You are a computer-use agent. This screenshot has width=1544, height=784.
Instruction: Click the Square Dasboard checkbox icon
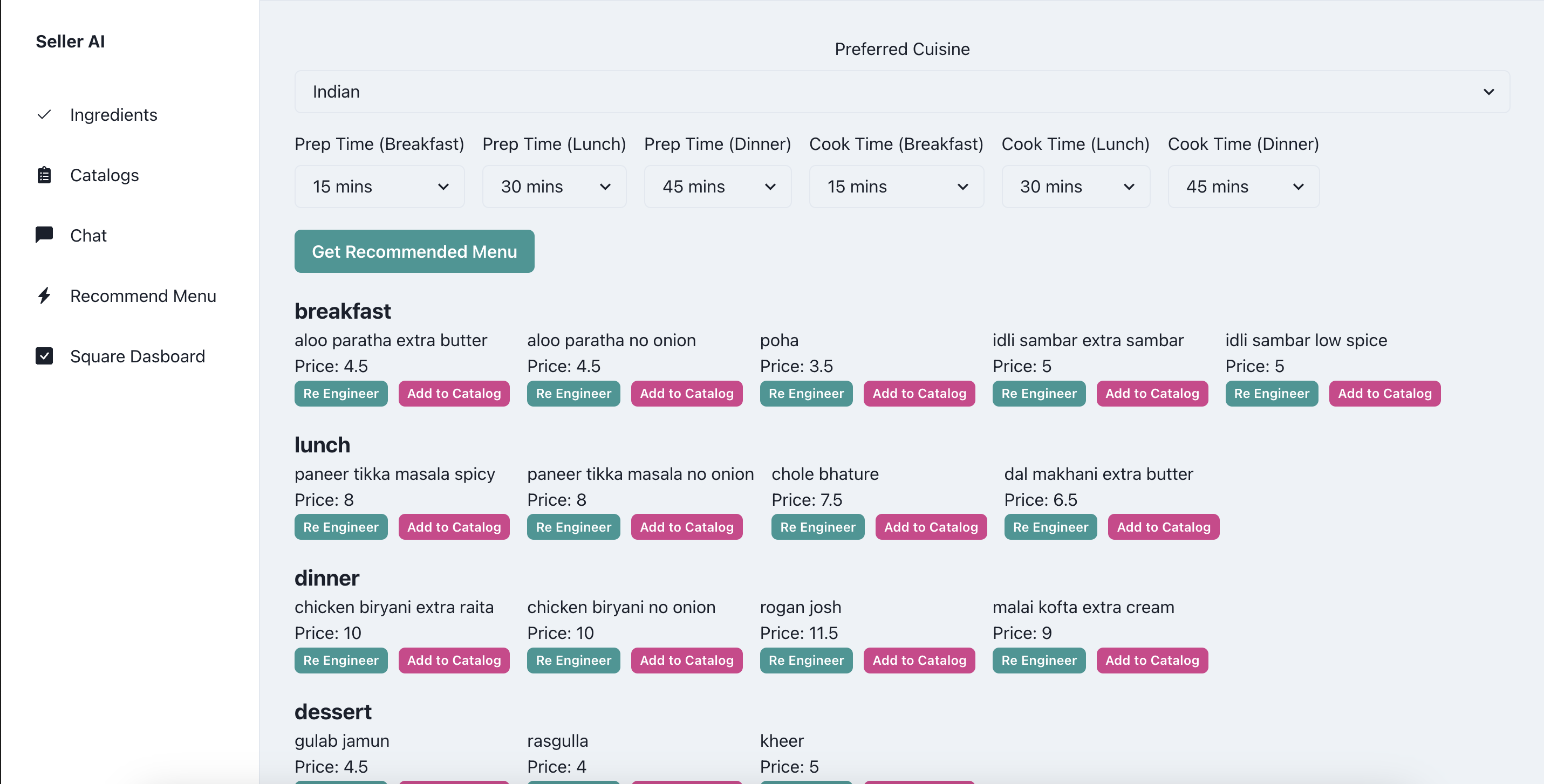[x=44, y=356]
